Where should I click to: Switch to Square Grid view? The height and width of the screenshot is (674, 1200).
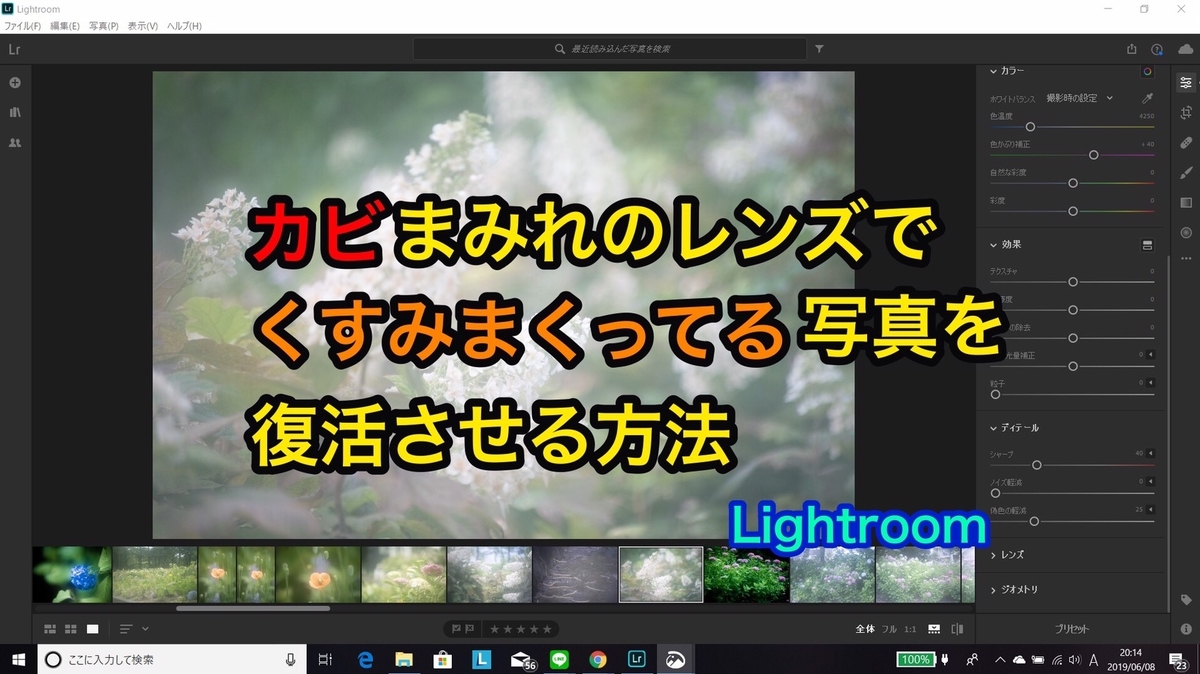71,629
